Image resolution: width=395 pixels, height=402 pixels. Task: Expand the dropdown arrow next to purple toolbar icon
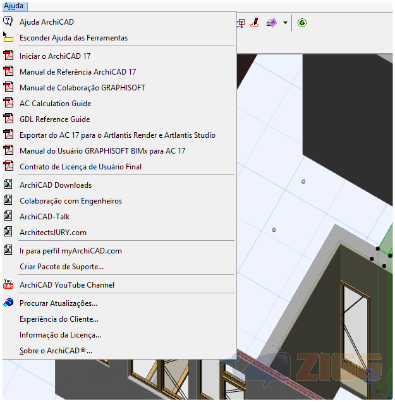pyautogui.click(x=285, y=23)
